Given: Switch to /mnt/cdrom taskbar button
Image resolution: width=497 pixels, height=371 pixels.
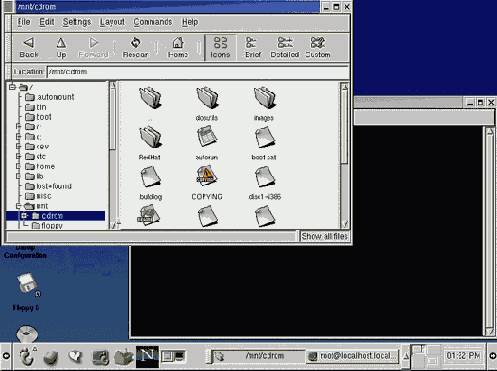Looking at the screenshot, I should [258, 356].
